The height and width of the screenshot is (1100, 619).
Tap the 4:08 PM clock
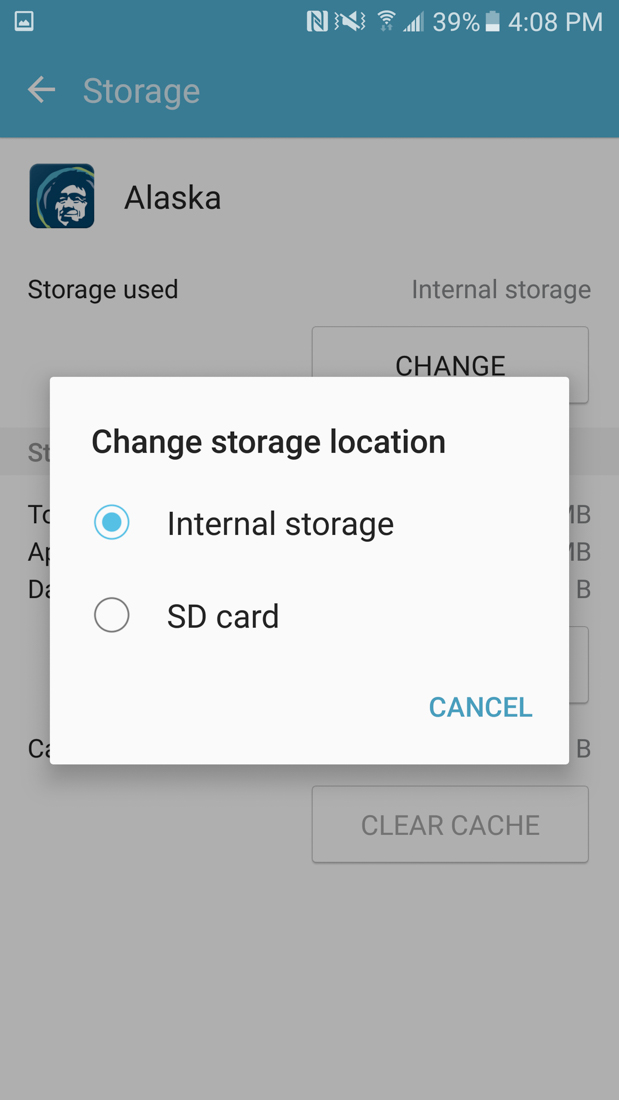[x=555, y=21]
